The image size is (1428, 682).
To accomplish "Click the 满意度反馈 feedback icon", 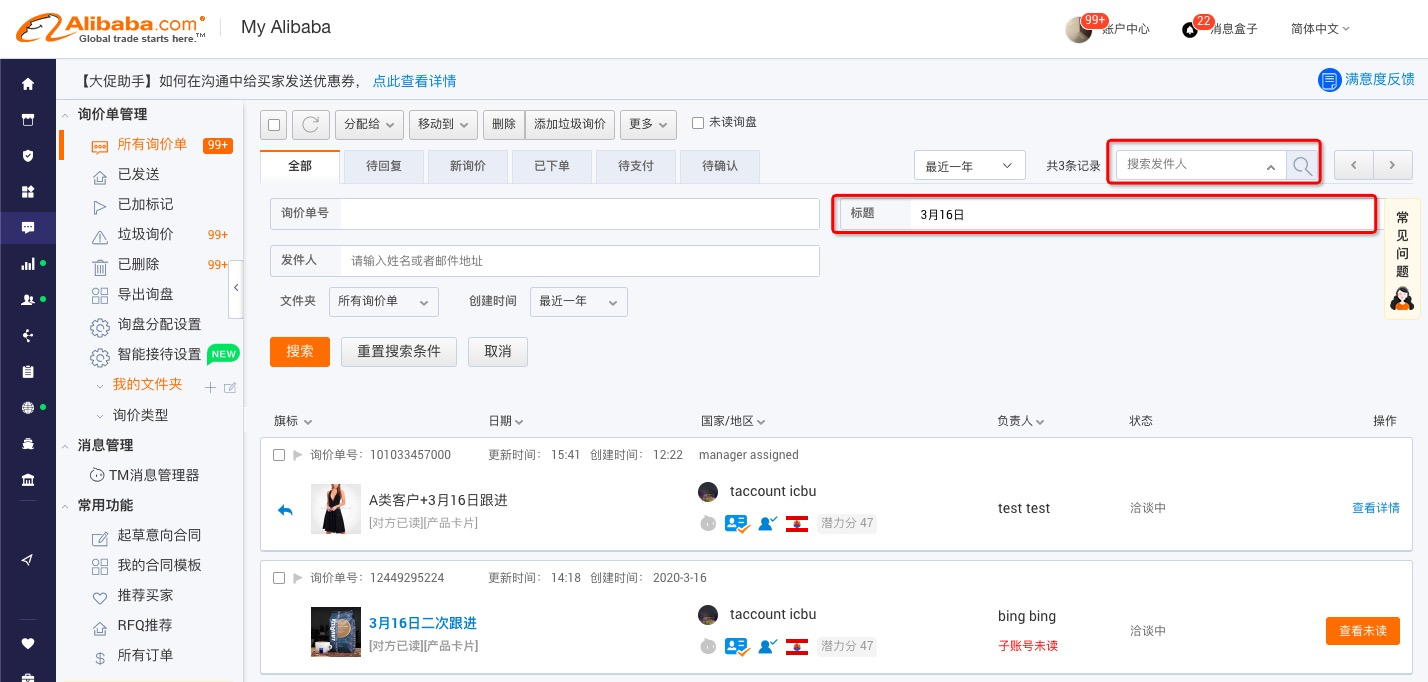I will tap(1328, 80).
